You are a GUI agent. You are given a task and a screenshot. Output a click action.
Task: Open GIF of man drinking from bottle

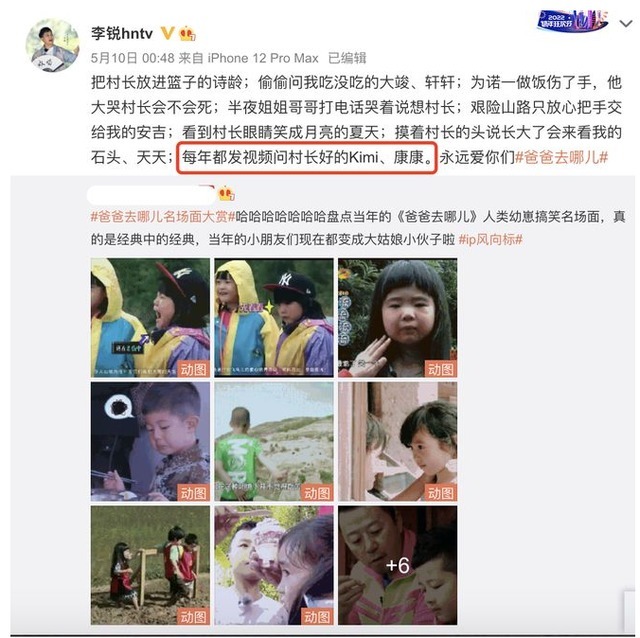[x=274, y=565]
